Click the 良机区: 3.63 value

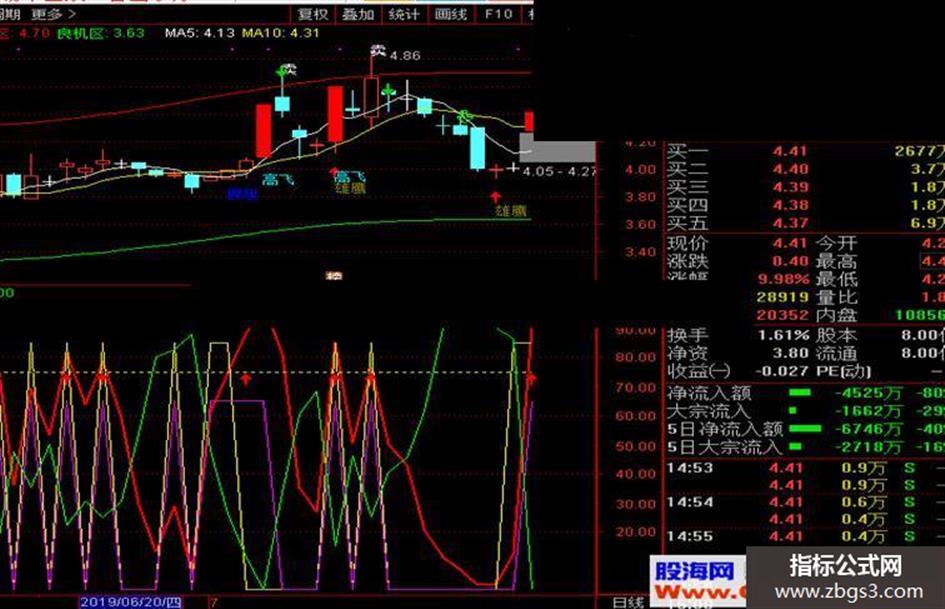click(101, 33)
